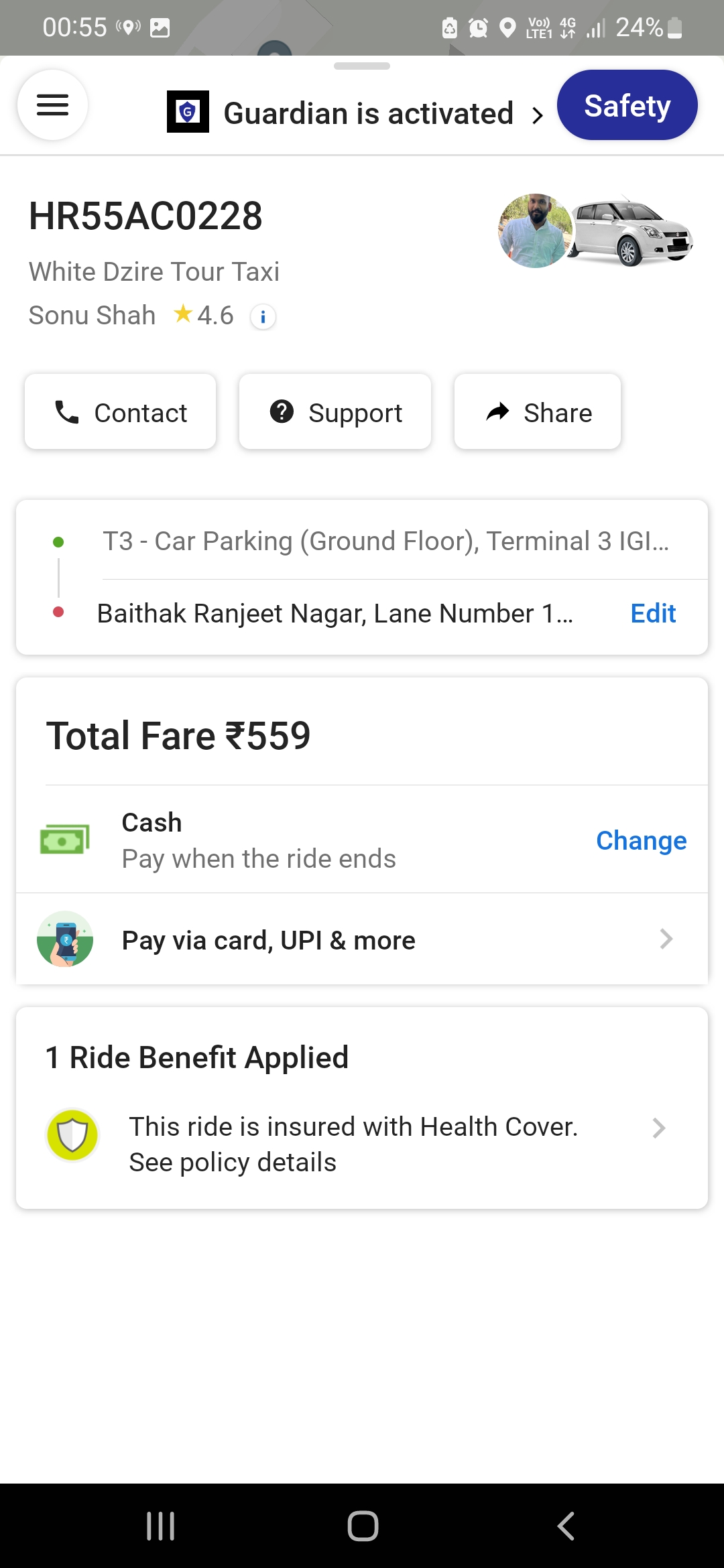Tap the pickup address T3 Car Parking
Image resolution: width=724 pixels, height=1568 pixels.
point(385,541)
